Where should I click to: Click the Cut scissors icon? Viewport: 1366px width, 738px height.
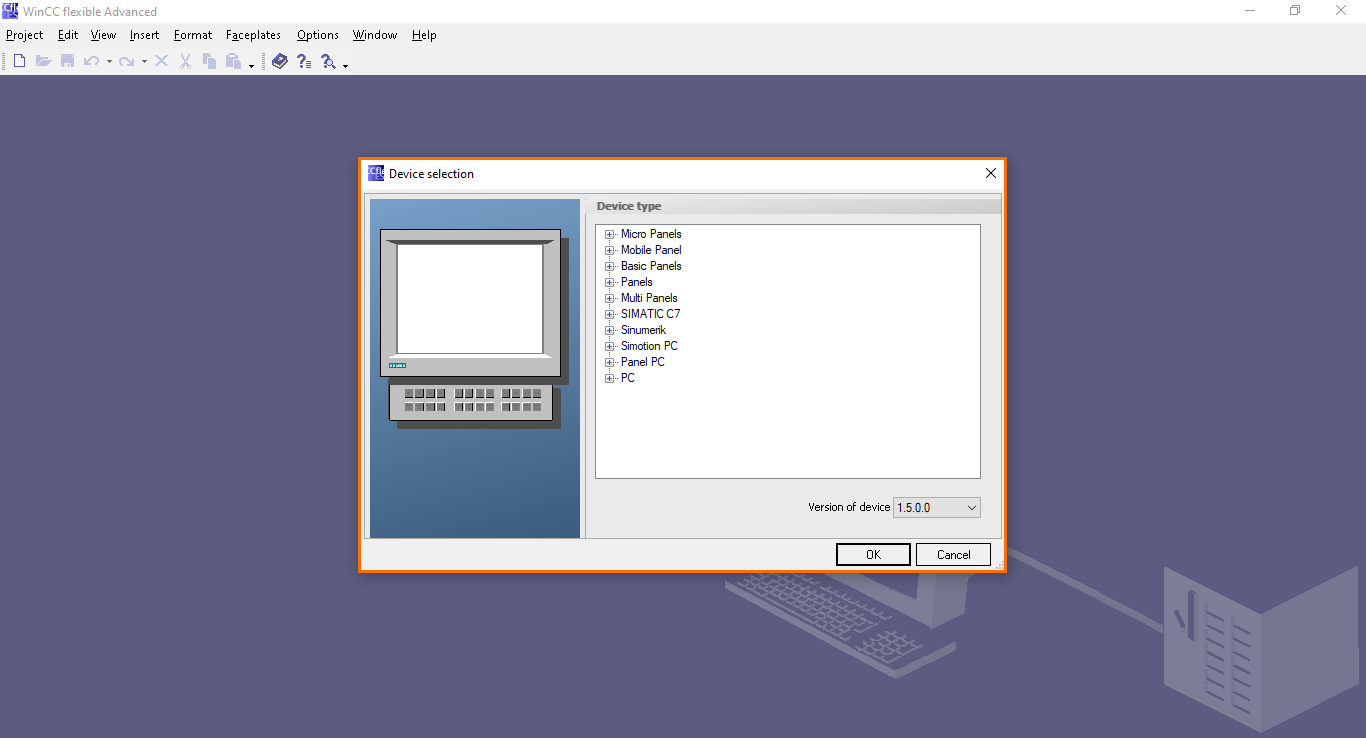[x=185, y=61]
